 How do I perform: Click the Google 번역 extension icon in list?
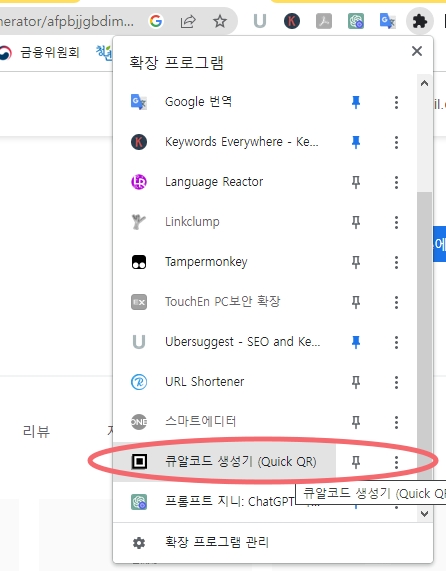tap(139, 102)
